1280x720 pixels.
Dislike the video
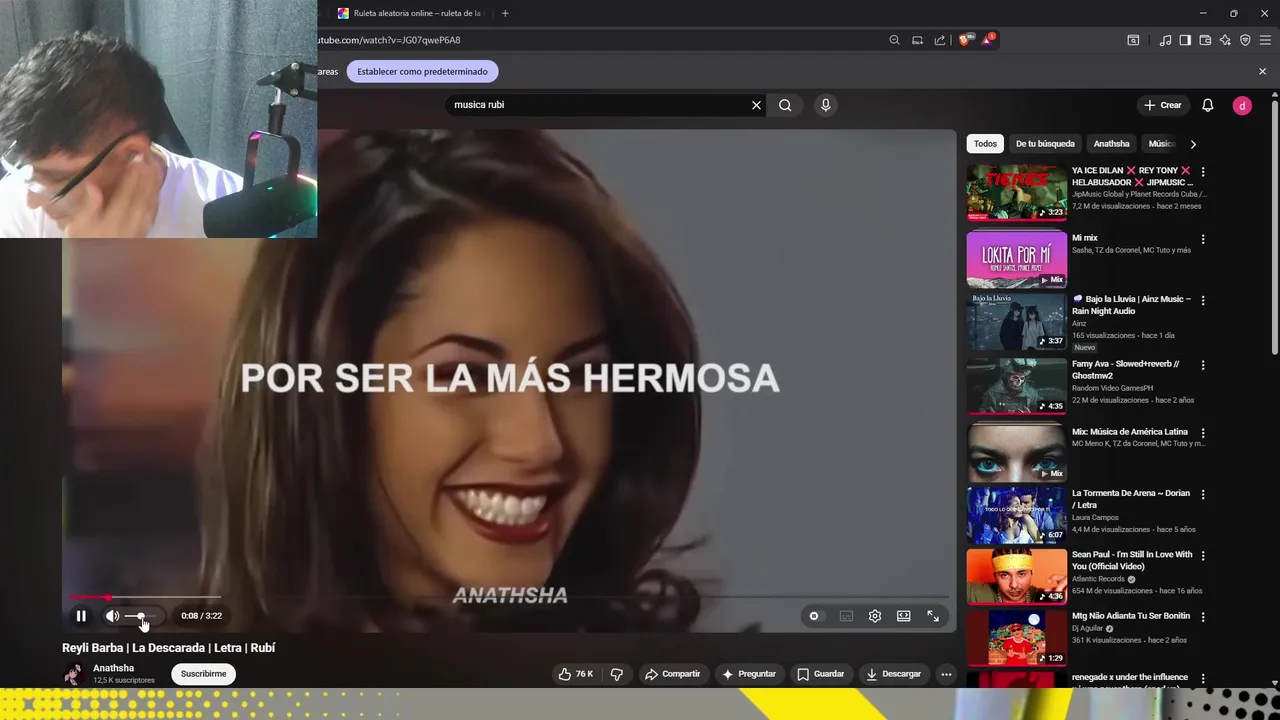point(617,674)
